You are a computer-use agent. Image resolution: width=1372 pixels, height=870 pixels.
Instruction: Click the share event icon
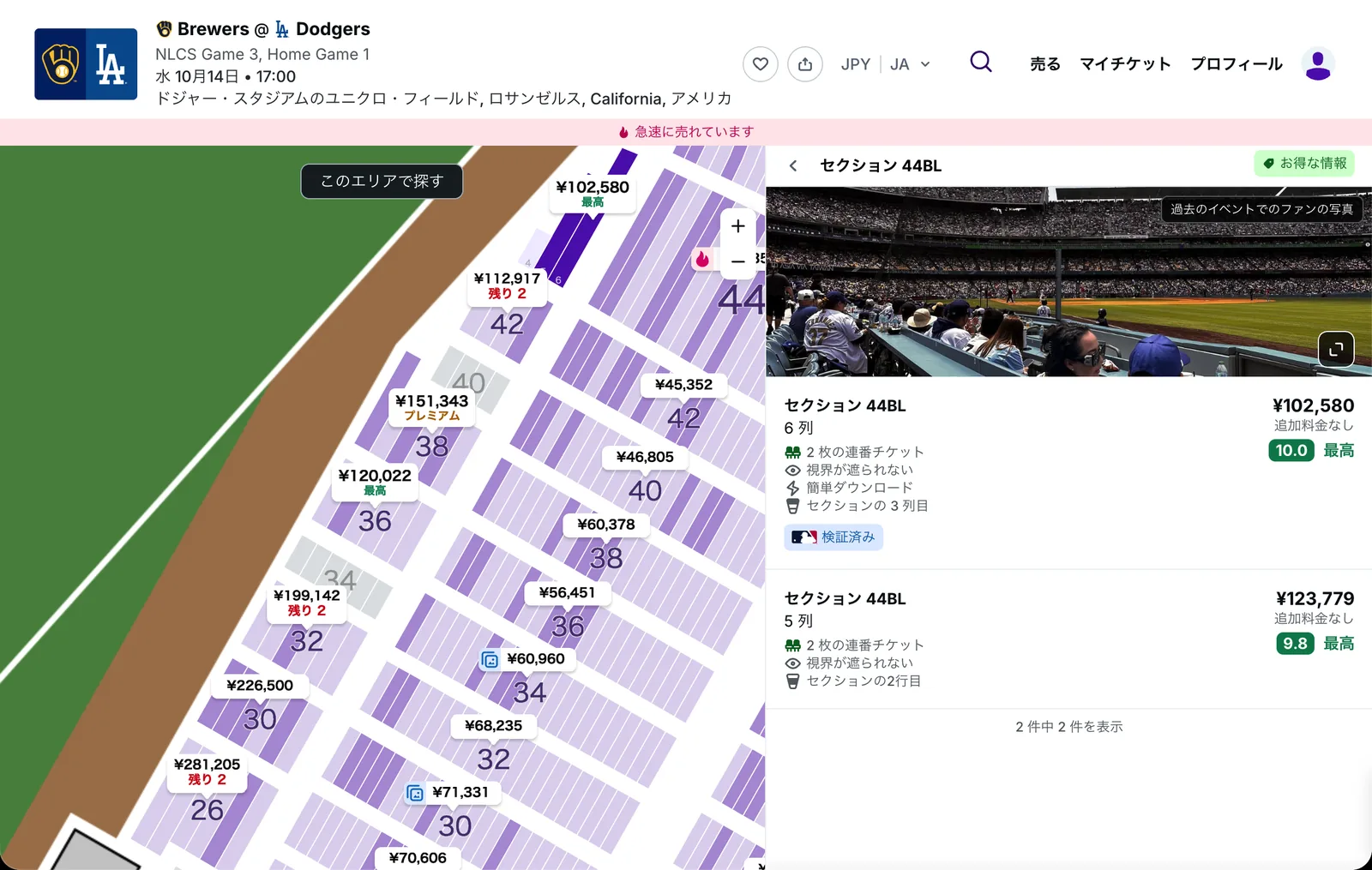(805, 64)
